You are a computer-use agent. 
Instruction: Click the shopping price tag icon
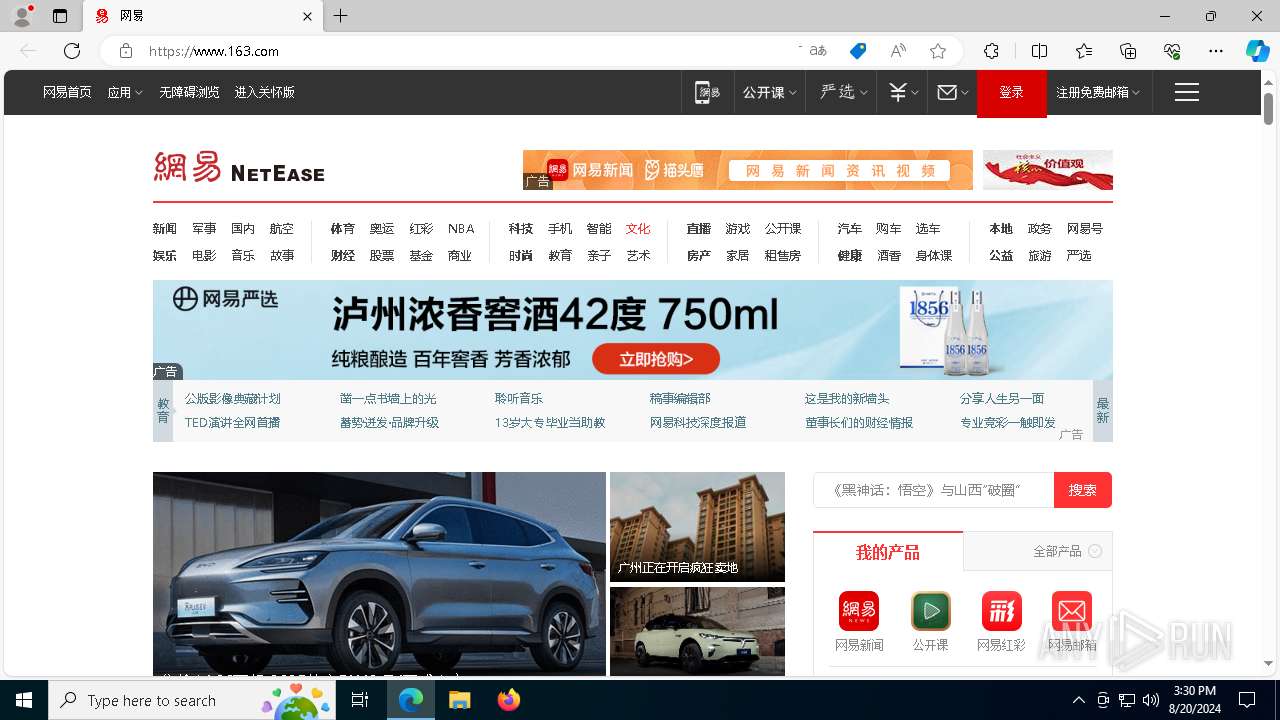point(858,51)
